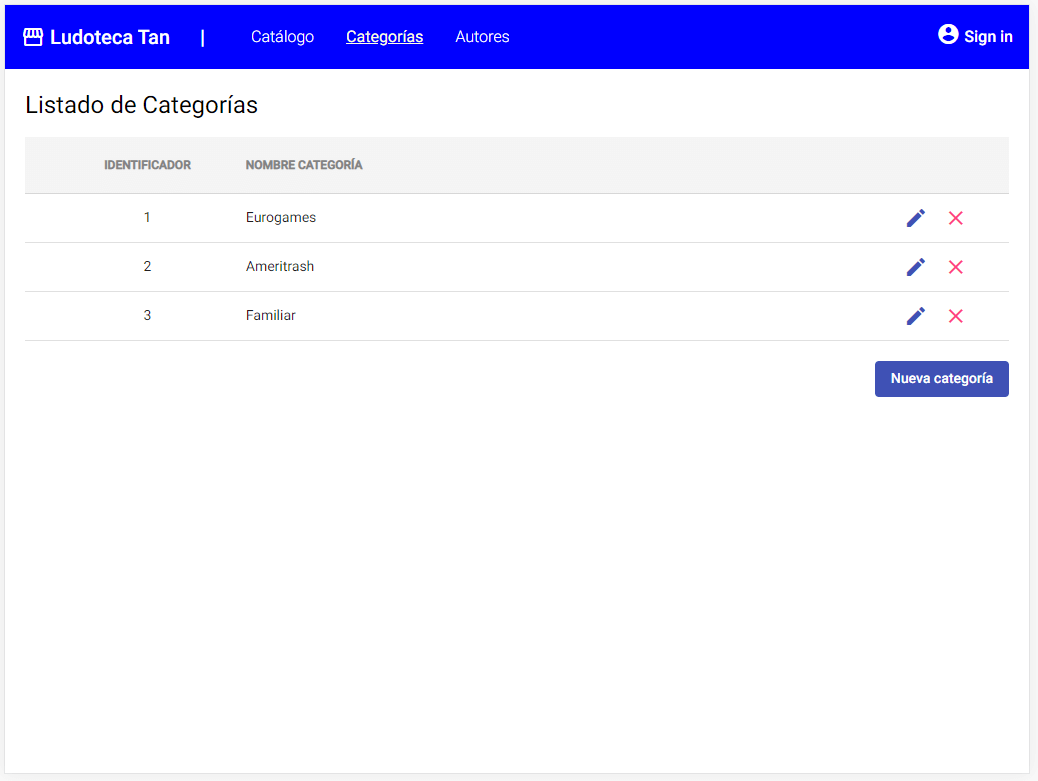
Task: Click the Sign in link
Action: coord(989,37)
